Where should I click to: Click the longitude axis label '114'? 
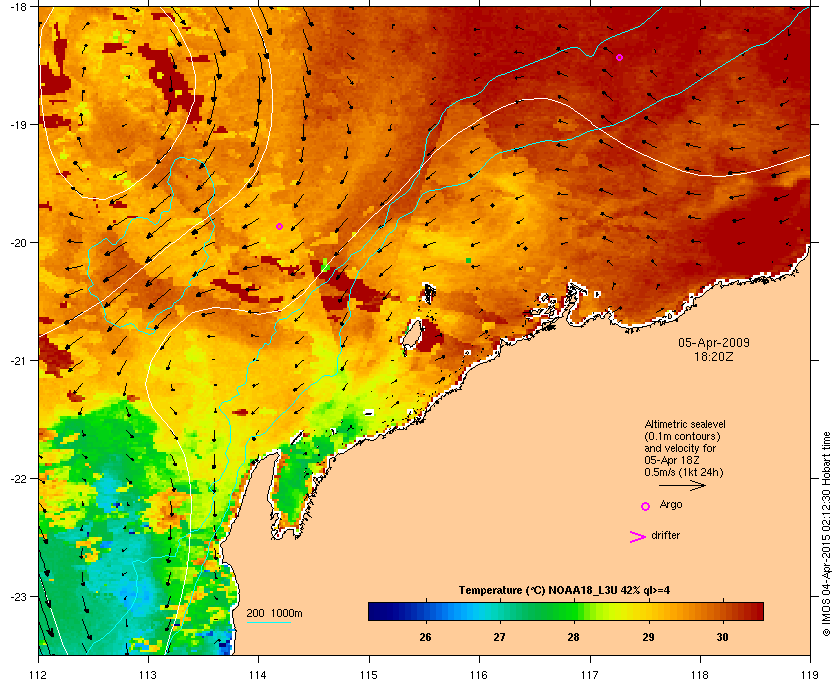[x=259, y=675]
